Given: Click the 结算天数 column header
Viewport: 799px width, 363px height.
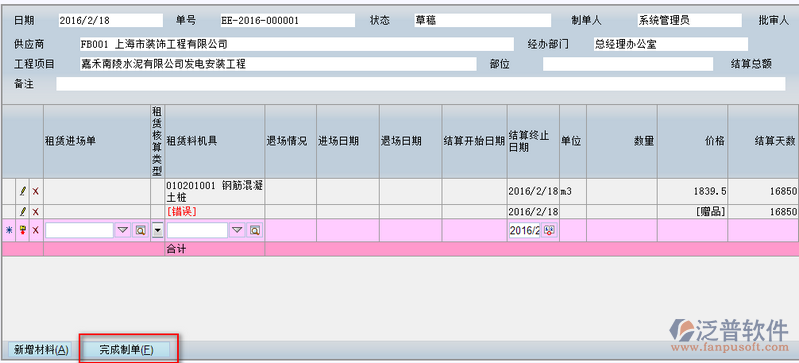Looking at the screenshot, I should 763,141.
